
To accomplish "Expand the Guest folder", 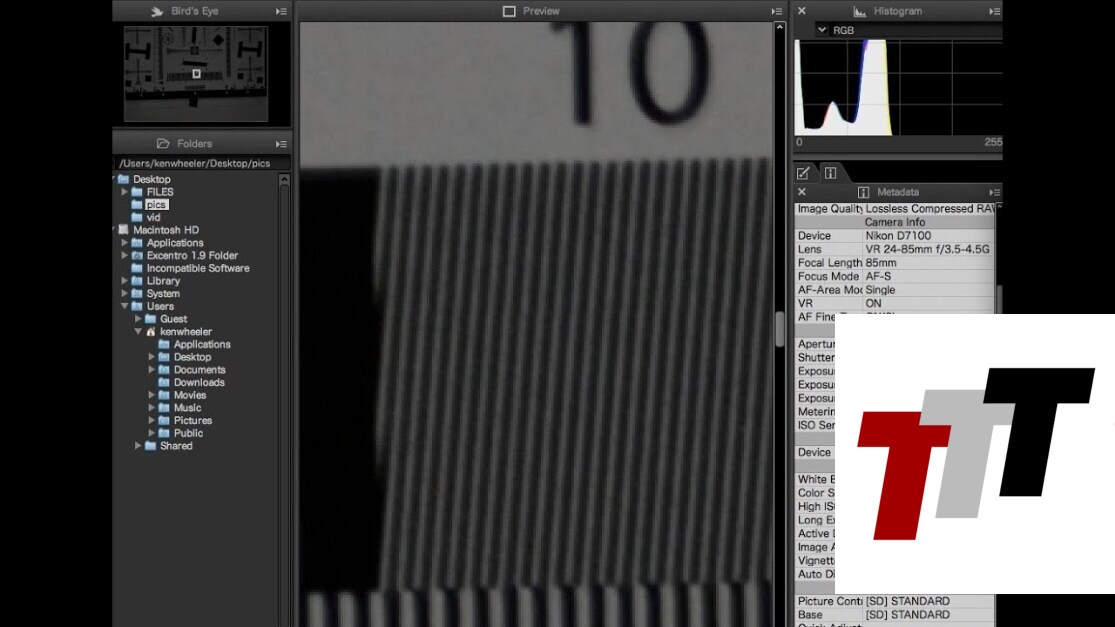I will point(138,319).
